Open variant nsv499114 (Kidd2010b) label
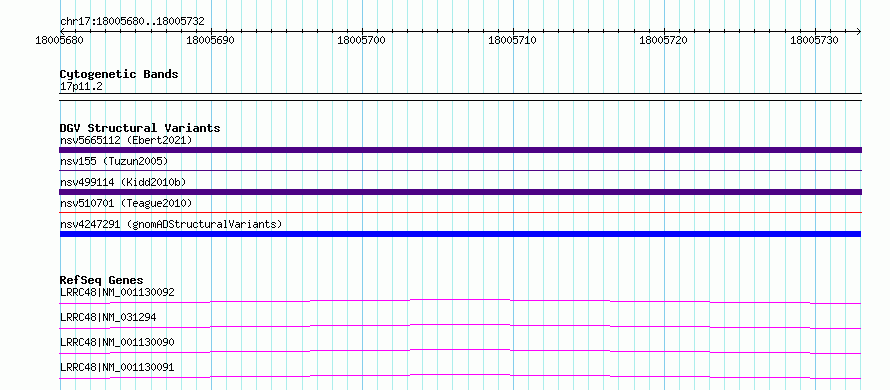 [123, 182]
